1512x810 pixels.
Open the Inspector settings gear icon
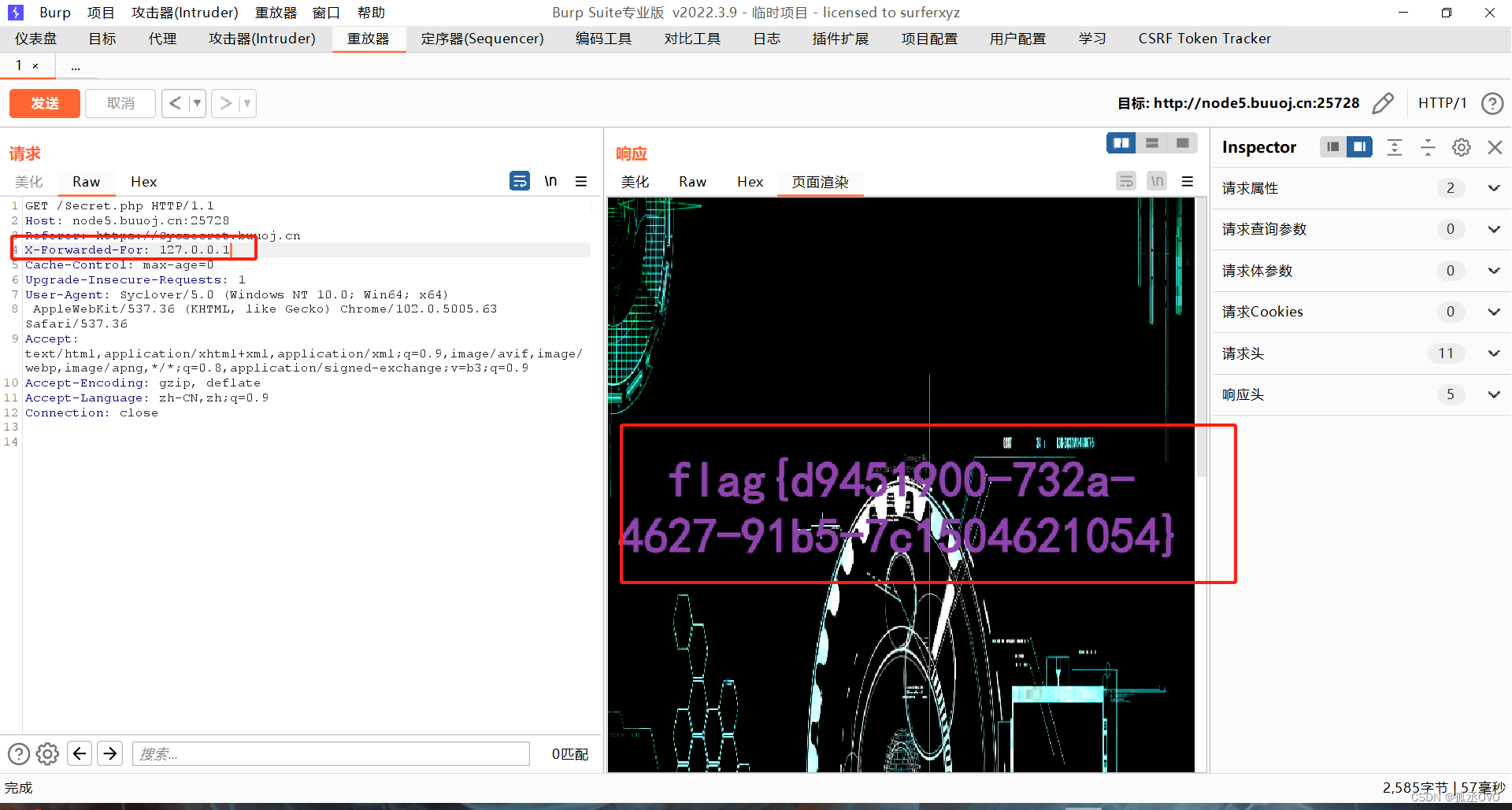click(x=1462, y=147)
